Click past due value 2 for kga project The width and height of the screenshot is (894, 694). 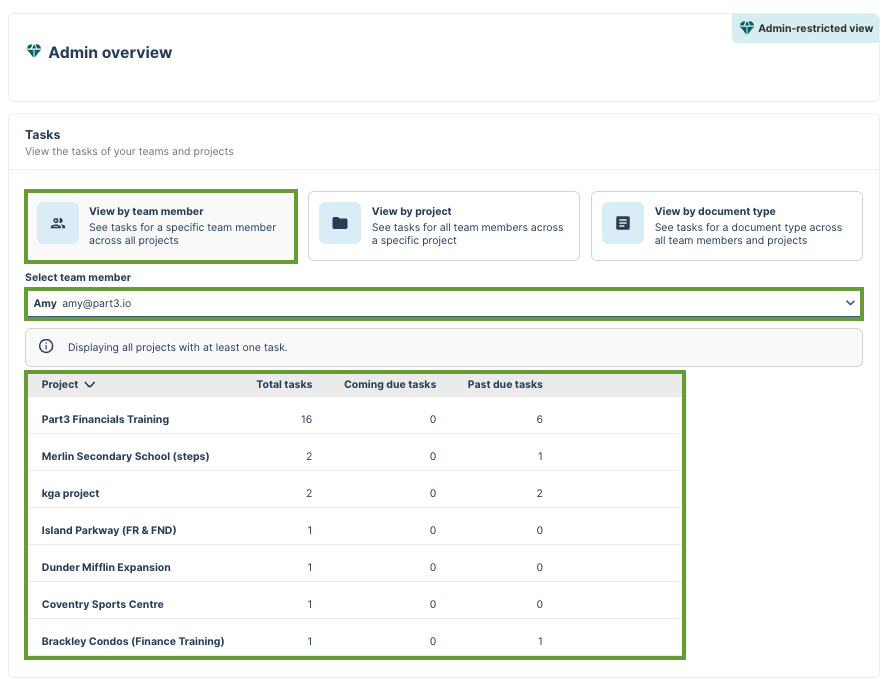[x=539, y=493]
